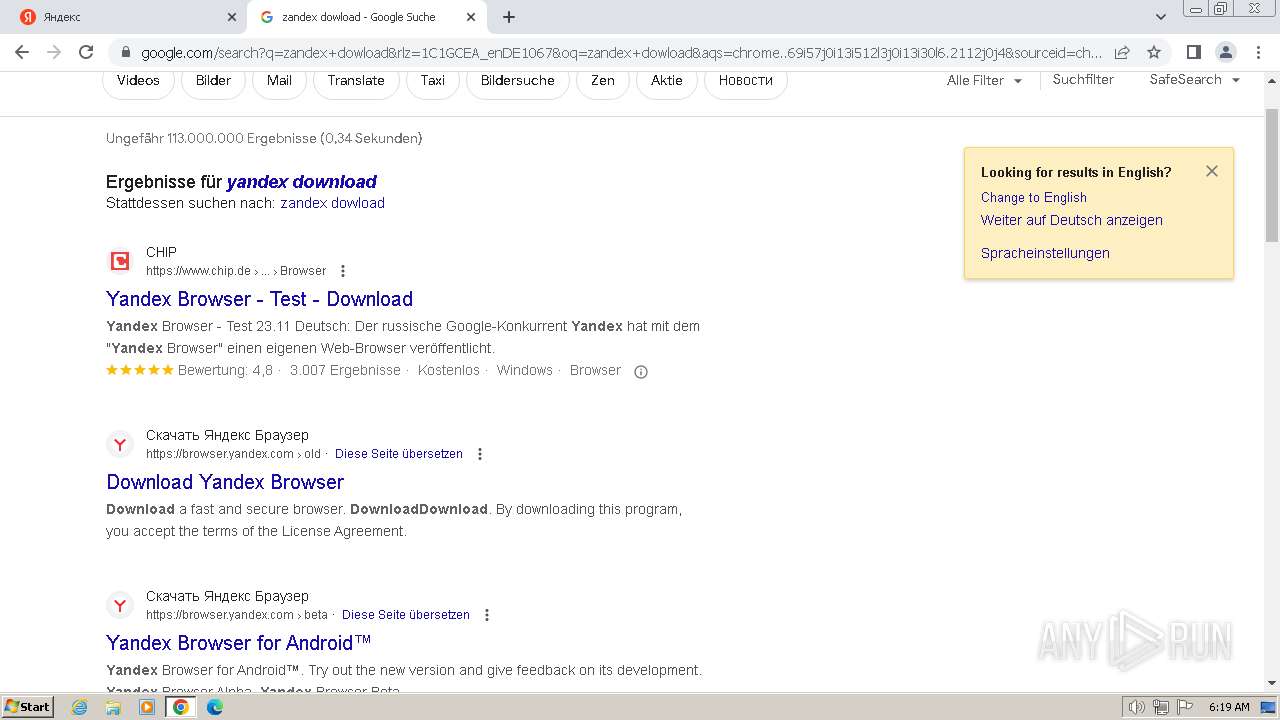Show info icon next to CHIP rating
Viewport: 1280px width, 720px height.
[x=641, y=372]
